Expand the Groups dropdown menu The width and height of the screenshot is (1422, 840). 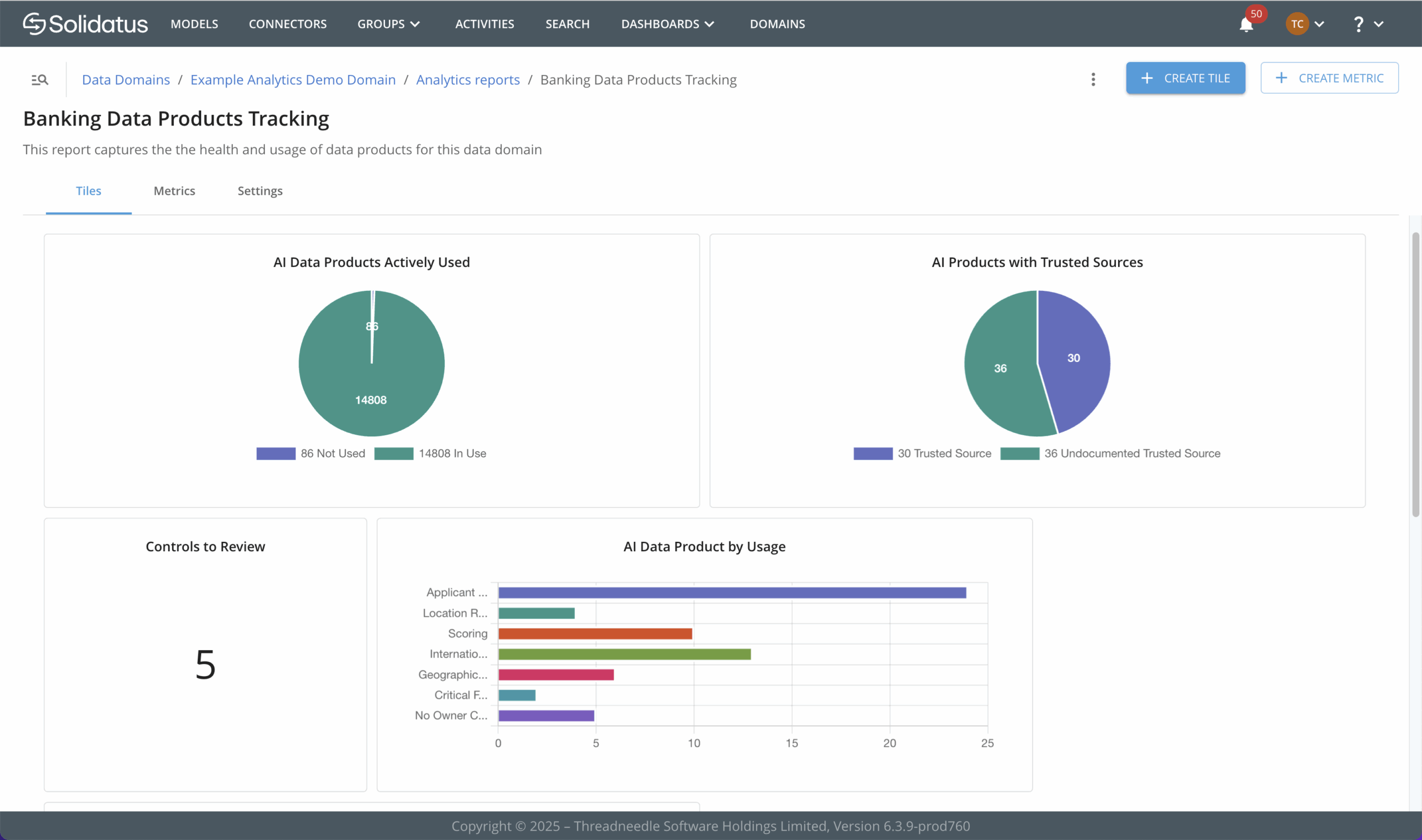388,24
